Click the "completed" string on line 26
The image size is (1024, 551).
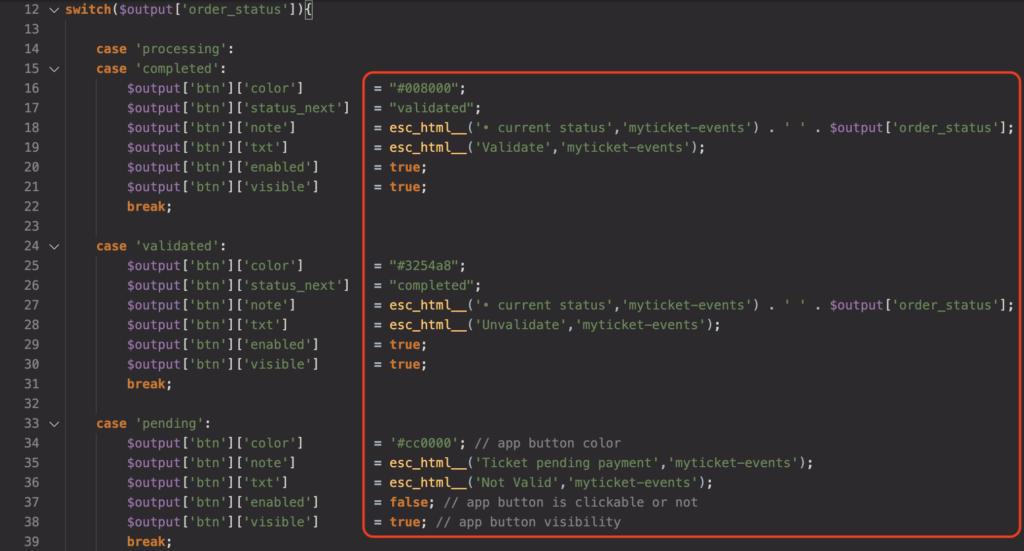click(x=431, y=285)
